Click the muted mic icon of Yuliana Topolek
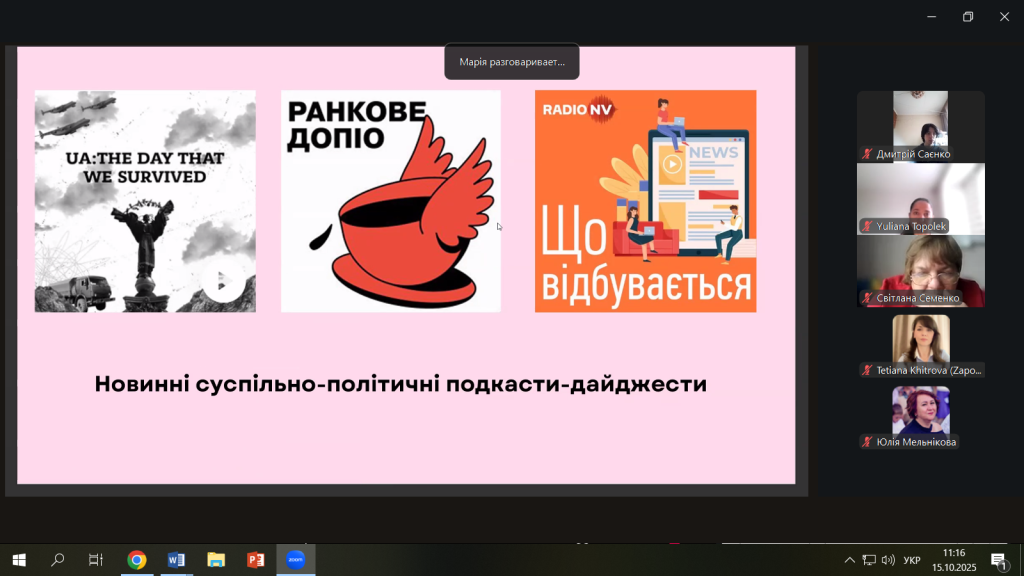This screenshot has width=1024, height=576. 867,226
